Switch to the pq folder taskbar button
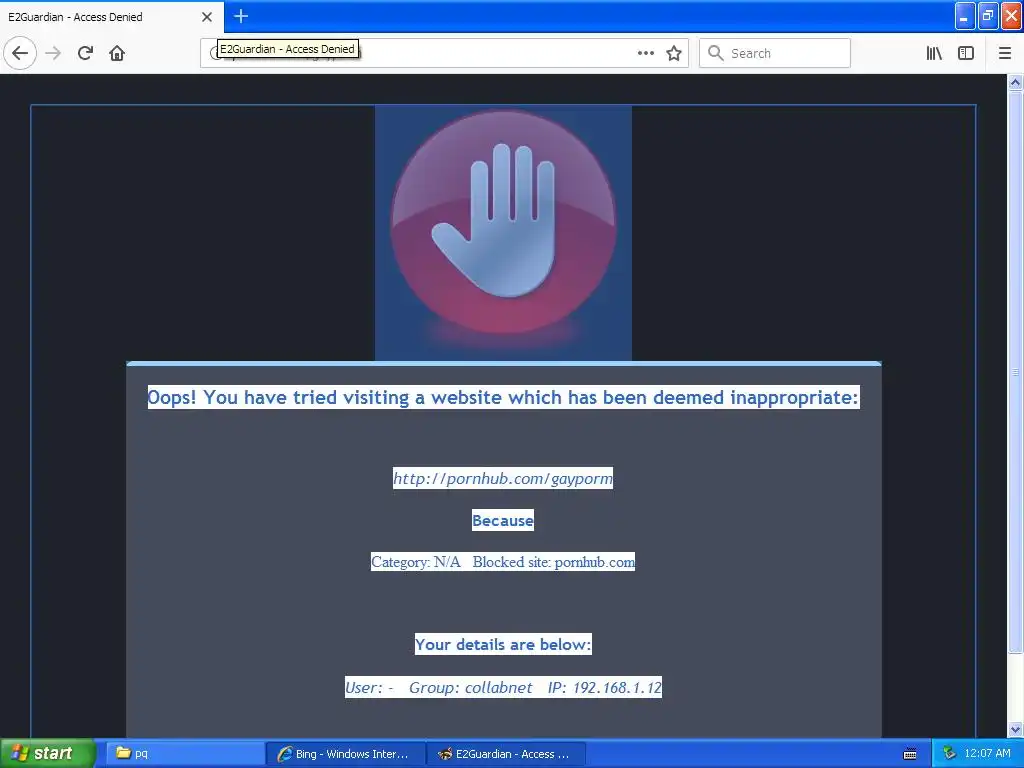1024x768 pixels. click(184, 754)
